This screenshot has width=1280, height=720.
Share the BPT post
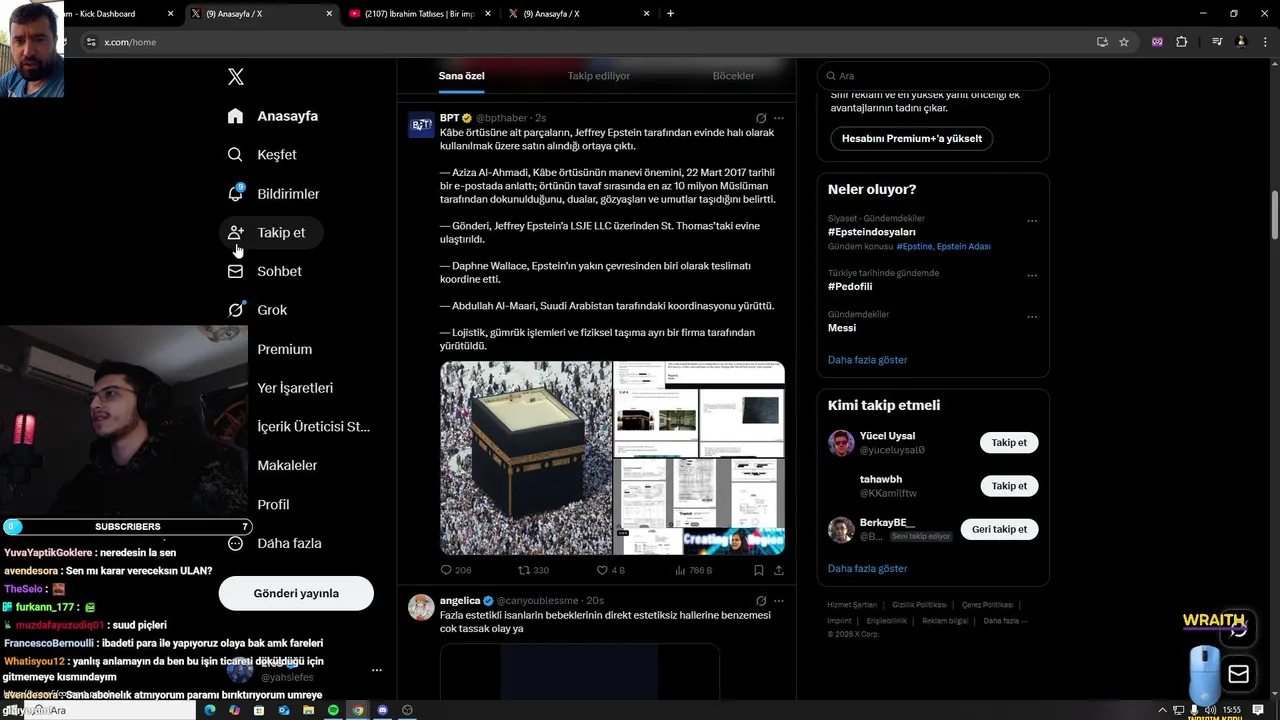[x=778, y=570]
